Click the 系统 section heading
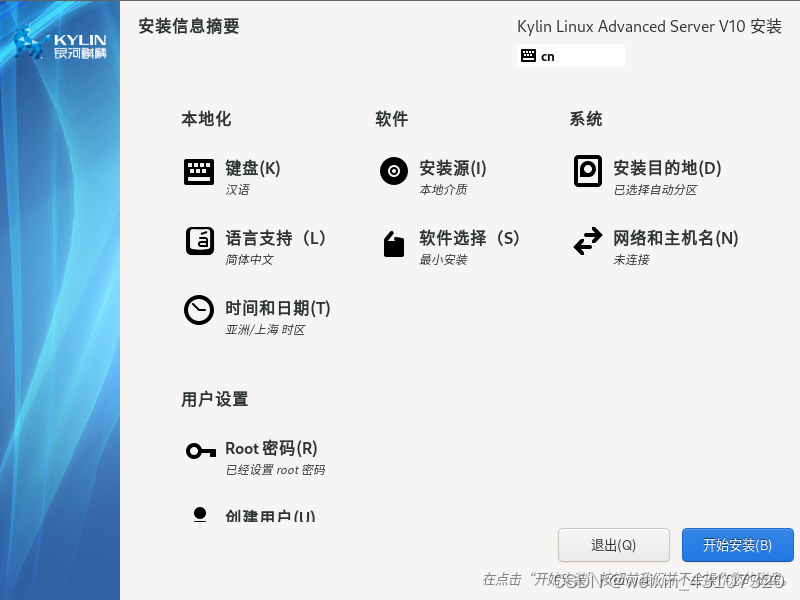 pos(586,119)
